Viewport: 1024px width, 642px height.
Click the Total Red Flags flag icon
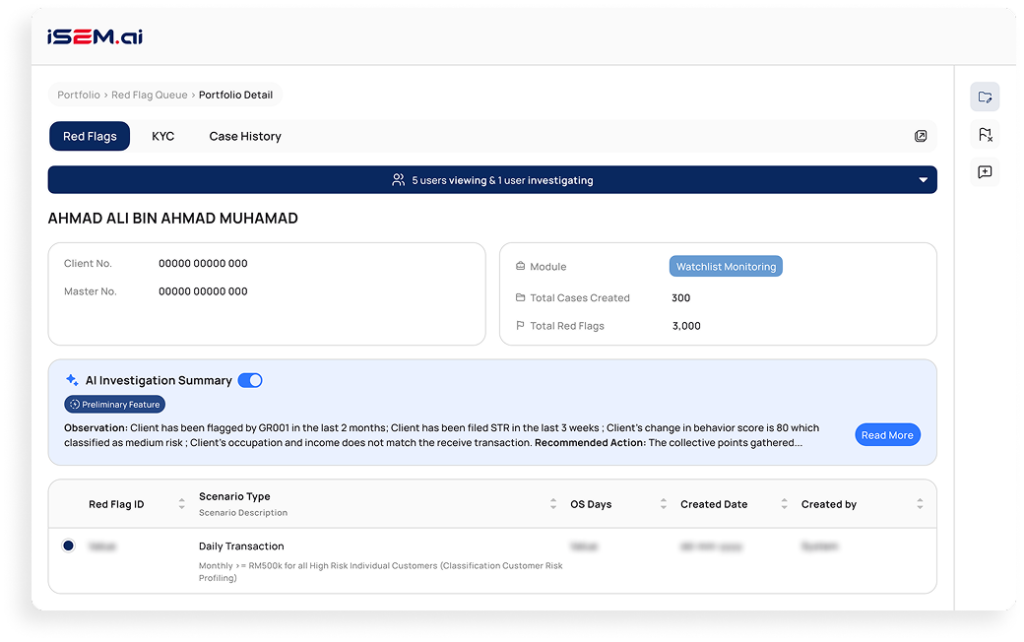[x=520, y=326]
